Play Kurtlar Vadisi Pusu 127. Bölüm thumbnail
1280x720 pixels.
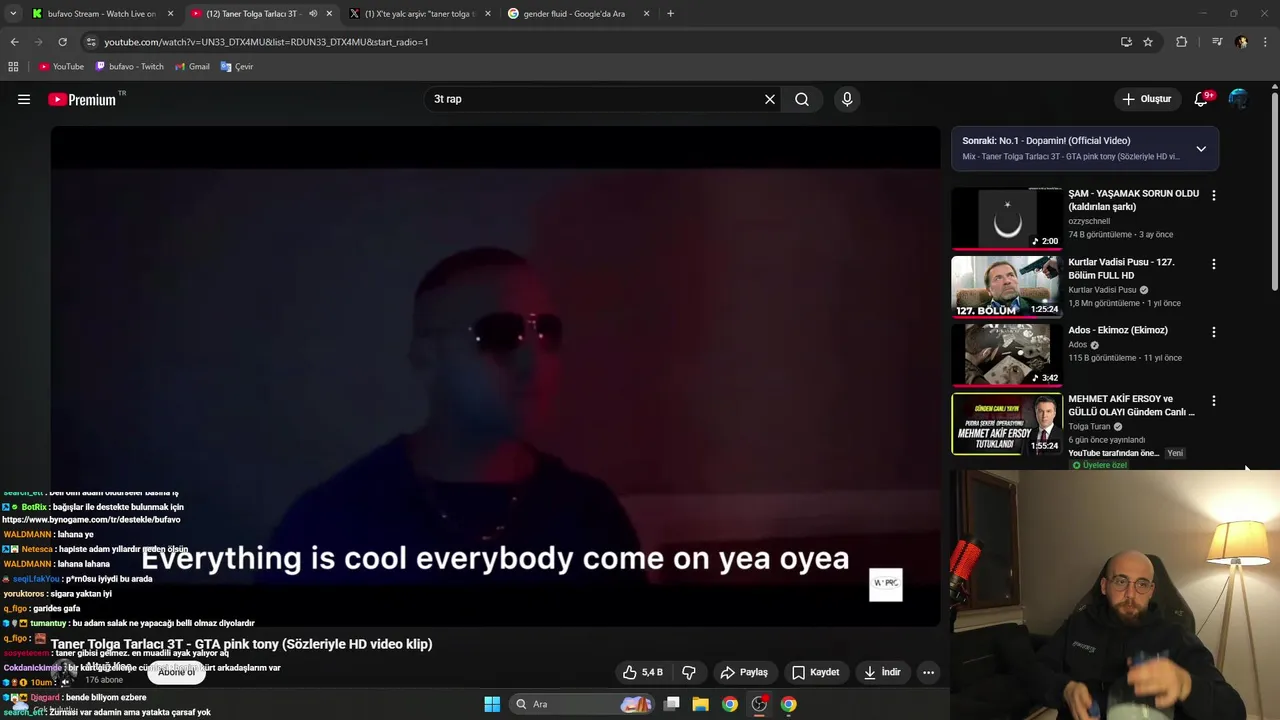[x=1006, y=287]
